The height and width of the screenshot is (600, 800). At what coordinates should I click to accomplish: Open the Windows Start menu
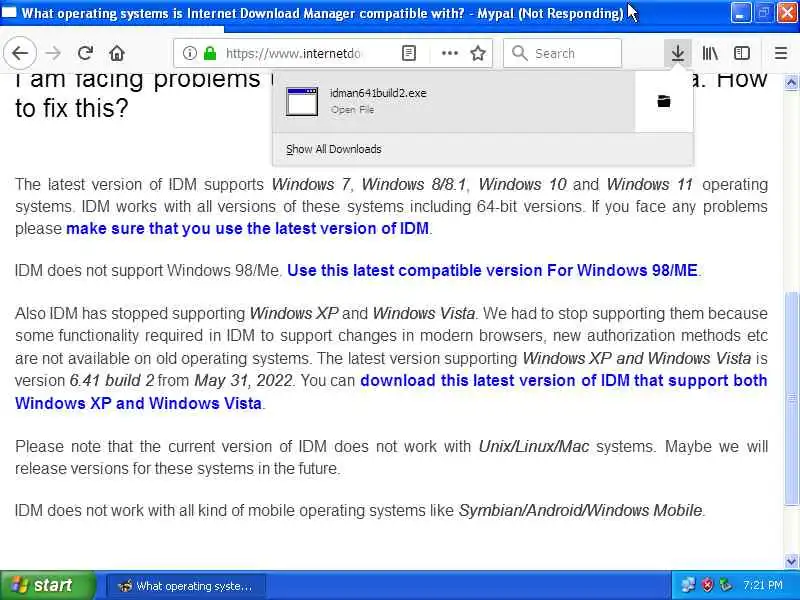[48, 585]
